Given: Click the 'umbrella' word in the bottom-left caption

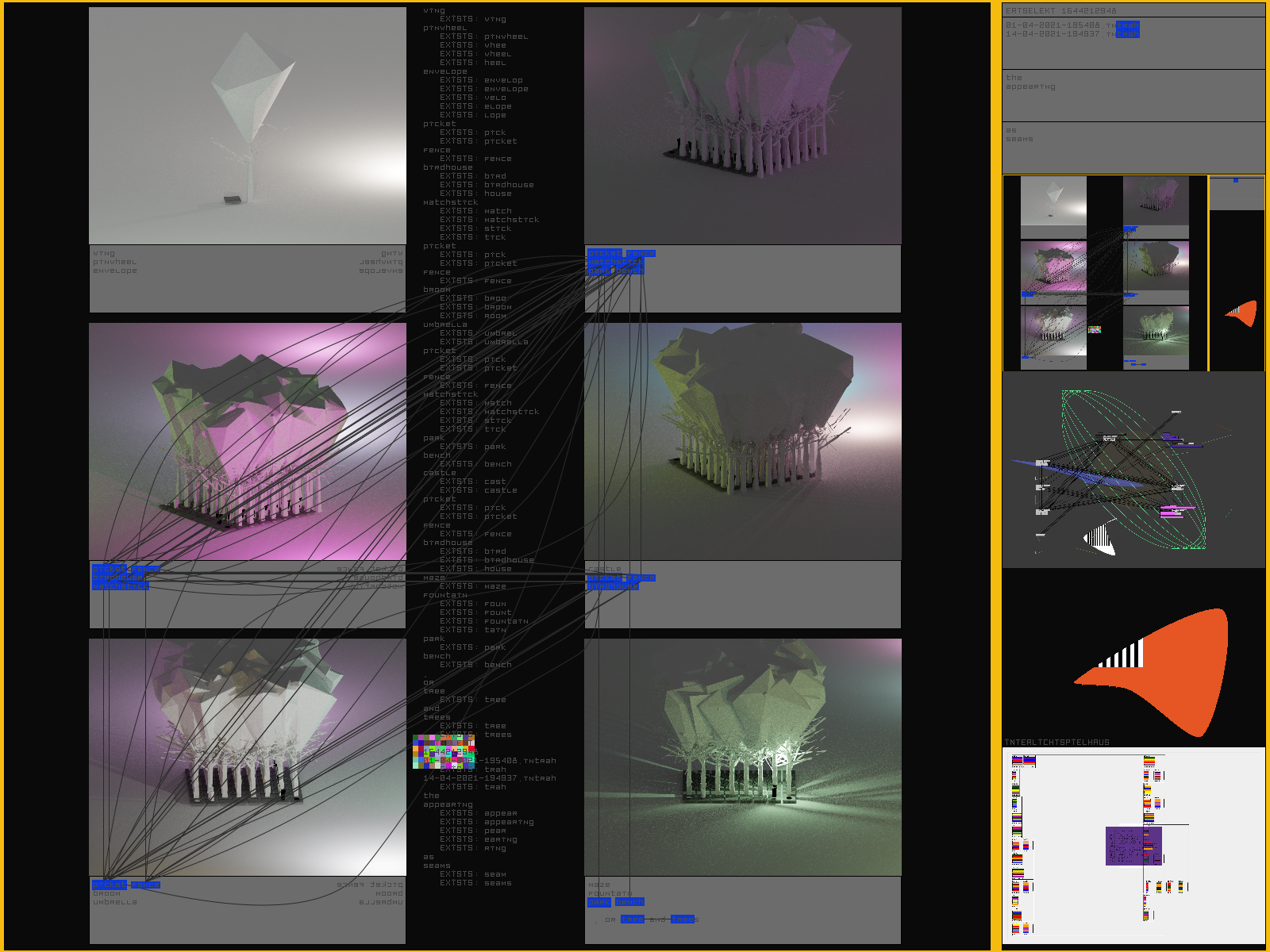Looking at the screenshot, I should (115, 902).
